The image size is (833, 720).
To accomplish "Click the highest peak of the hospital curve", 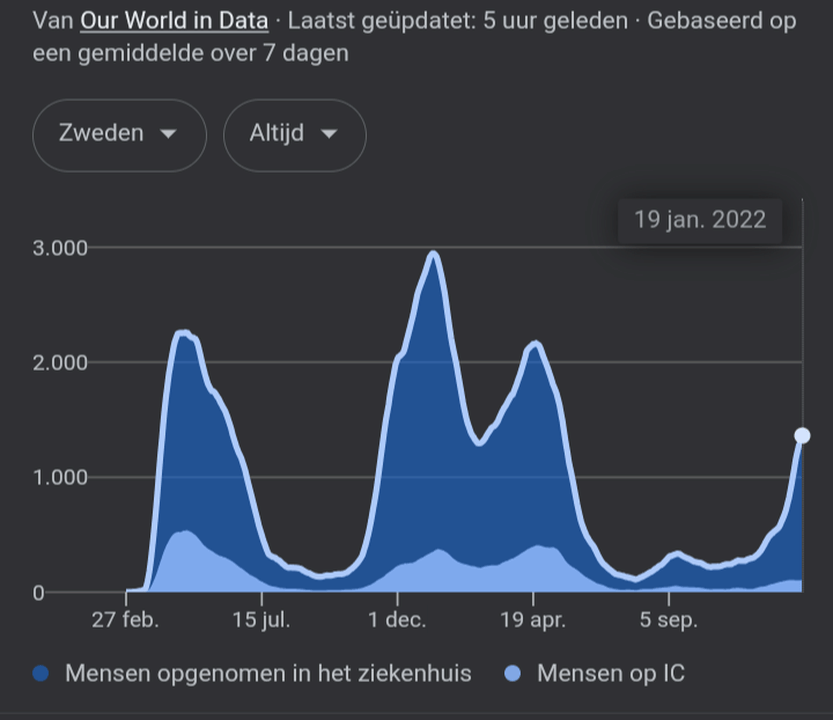I will tap(433, 254).
